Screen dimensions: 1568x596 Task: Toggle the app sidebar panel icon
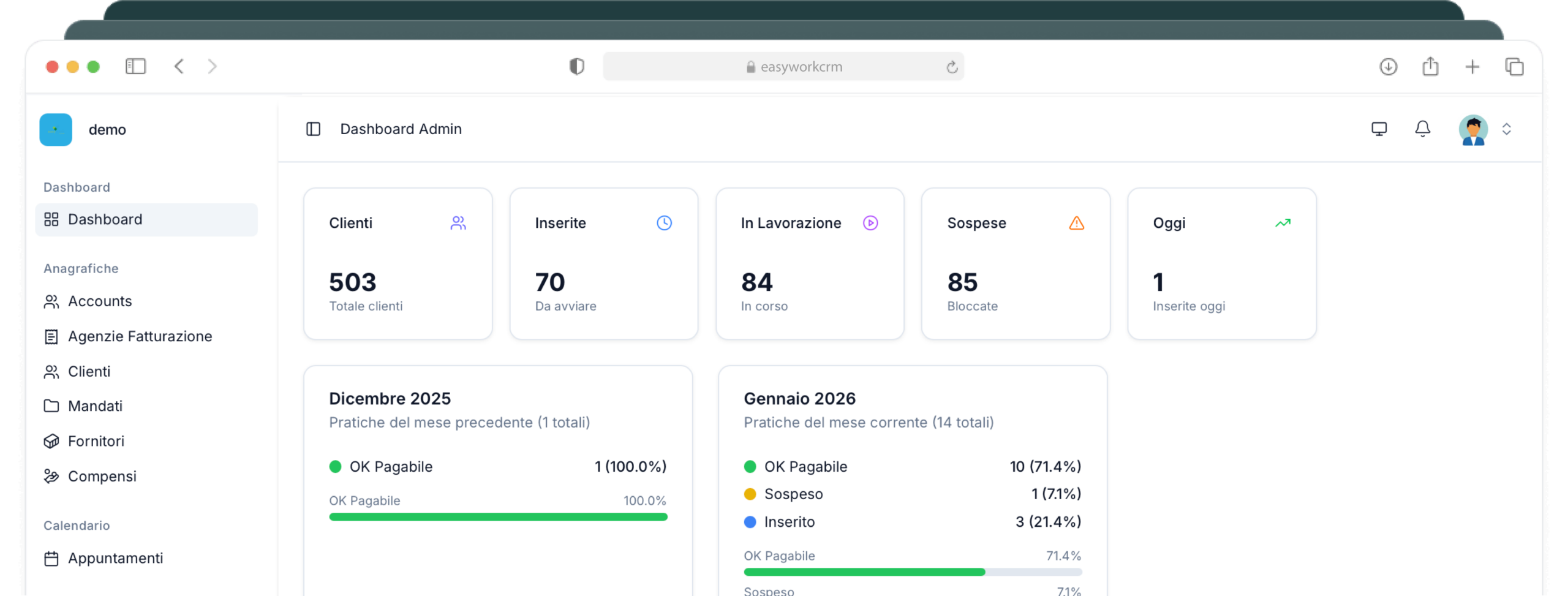point(313,129)
